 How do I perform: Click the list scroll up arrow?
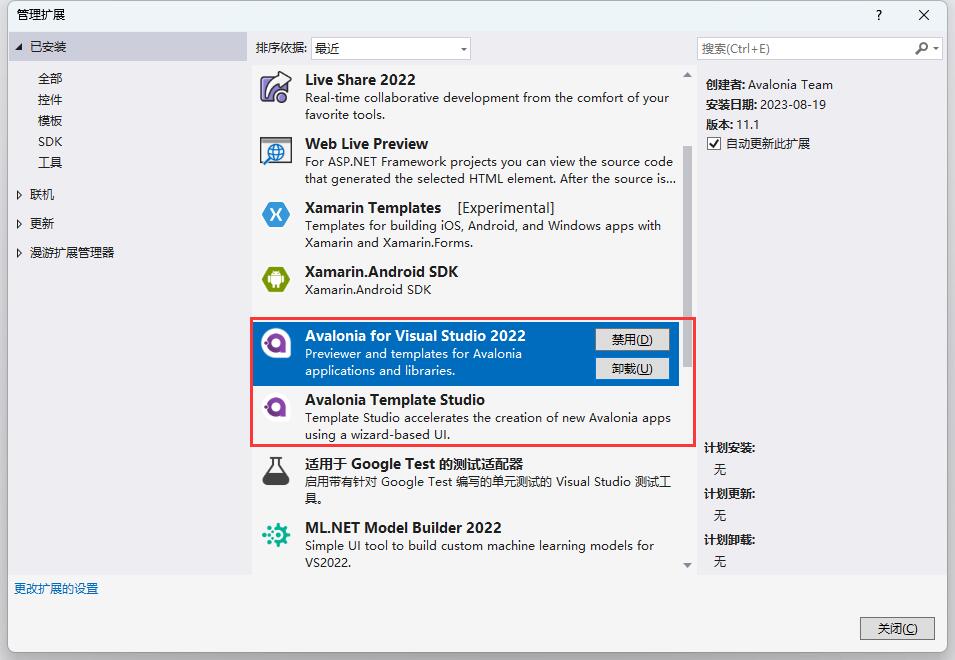[687, 75]
